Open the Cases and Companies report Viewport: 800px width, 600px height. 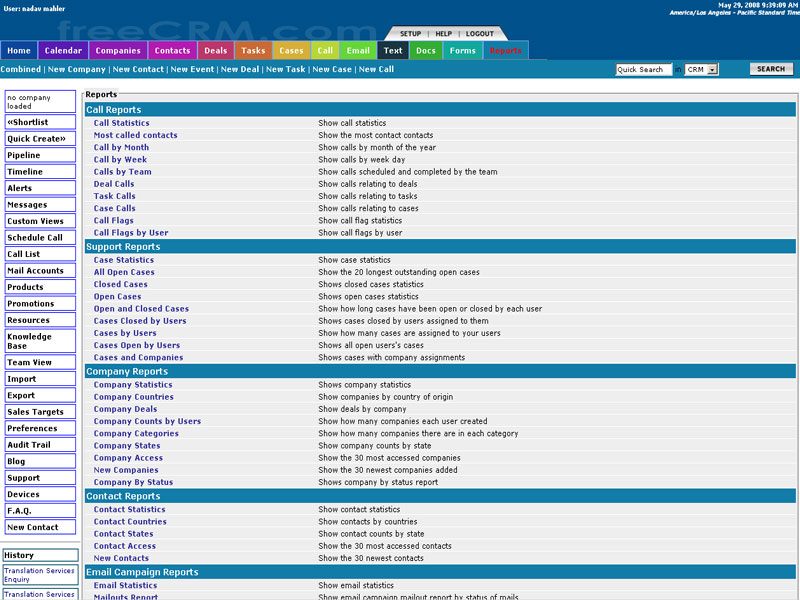click(138, 358)
